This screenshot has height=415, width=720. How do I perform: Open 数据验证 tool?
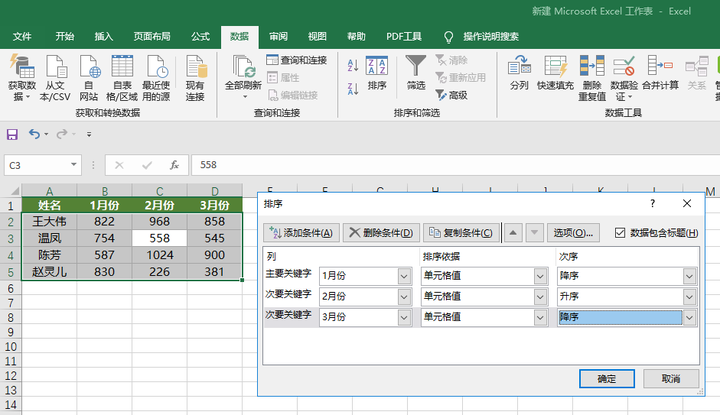[x=624, y=78]
